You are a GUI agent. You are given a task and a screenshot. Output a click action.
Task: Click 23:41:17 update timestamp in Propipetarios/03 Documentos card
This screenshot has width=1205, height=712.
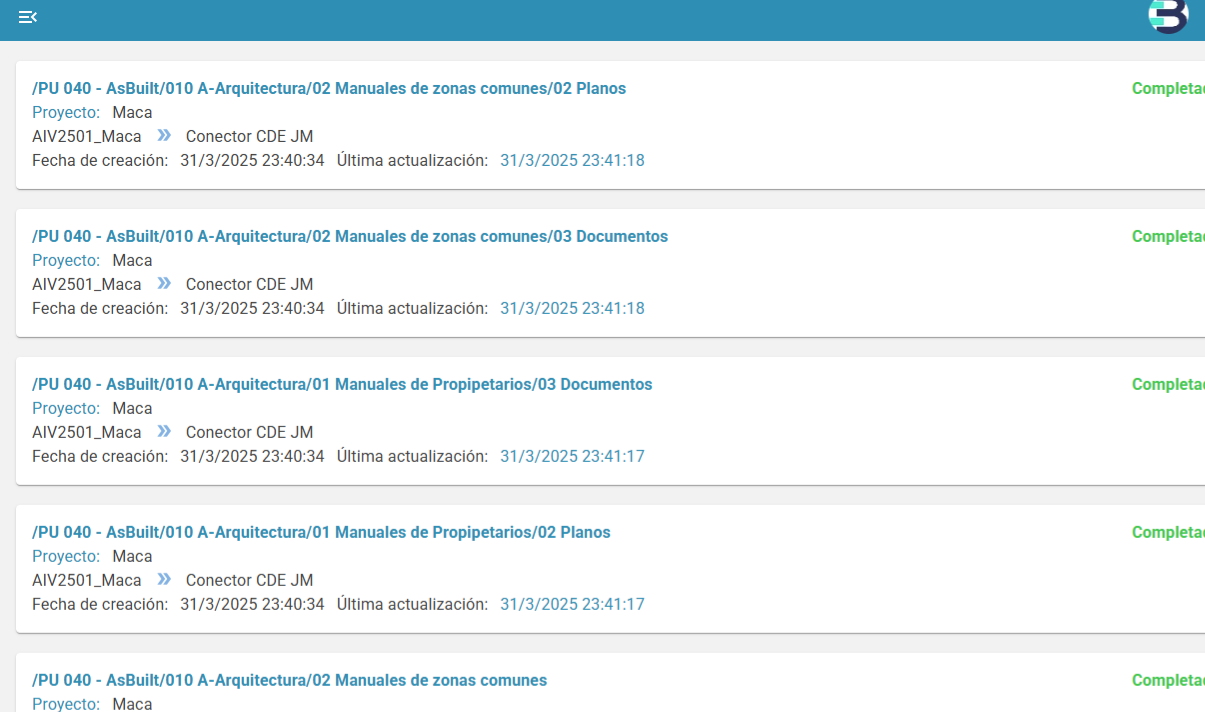(572, 456)
